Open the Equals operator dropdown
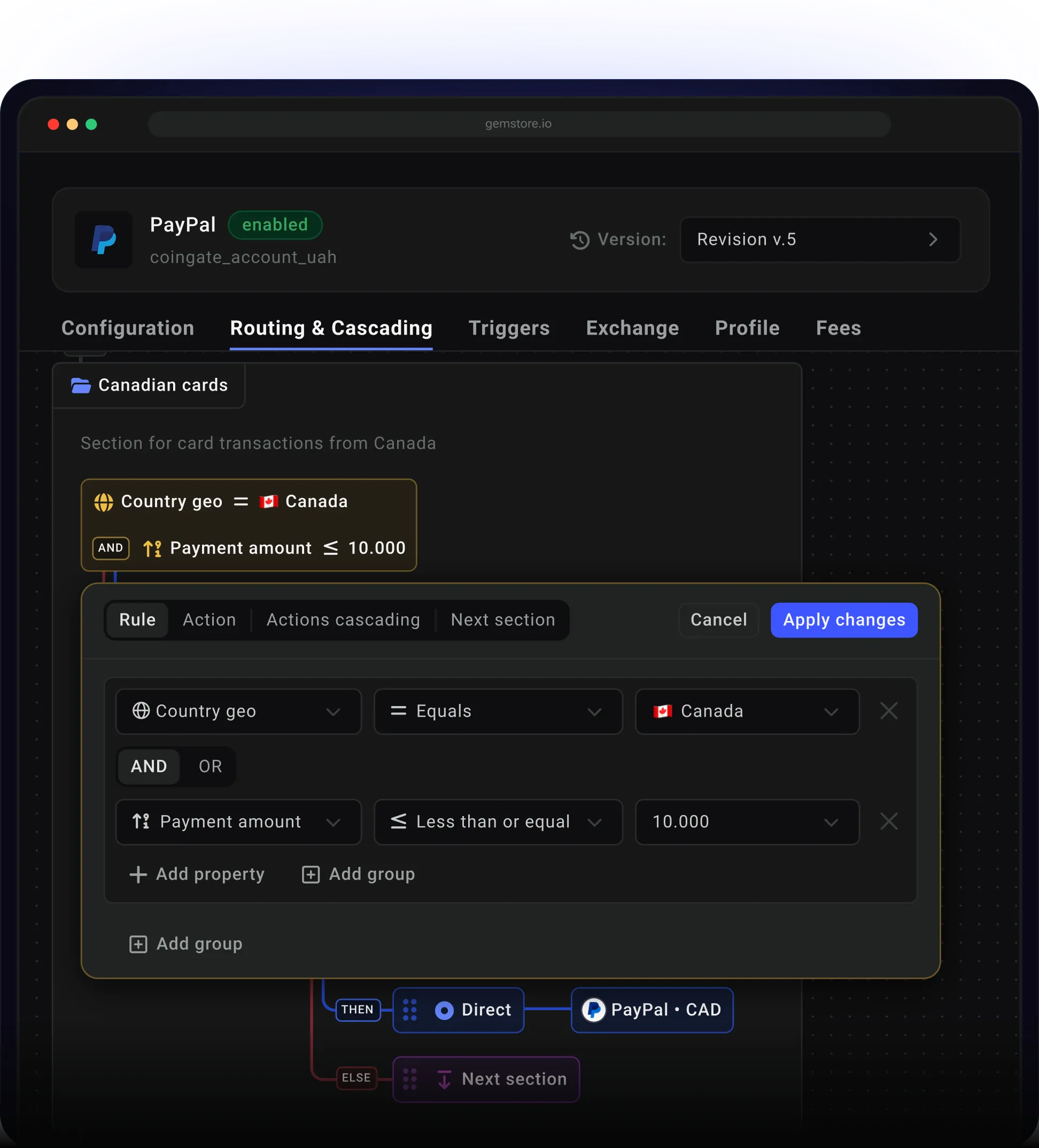1039x1148 pixels. [498, 711]
